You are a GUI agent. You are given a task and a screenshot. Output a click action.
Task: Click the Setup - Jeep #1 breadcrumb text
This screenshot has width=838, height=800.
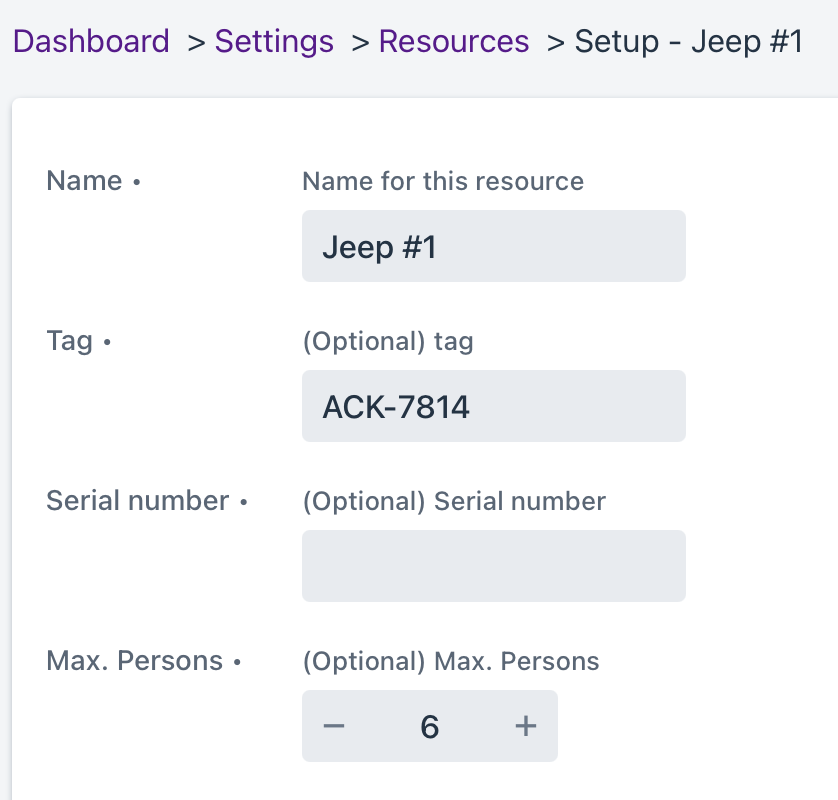click(688, 42)
